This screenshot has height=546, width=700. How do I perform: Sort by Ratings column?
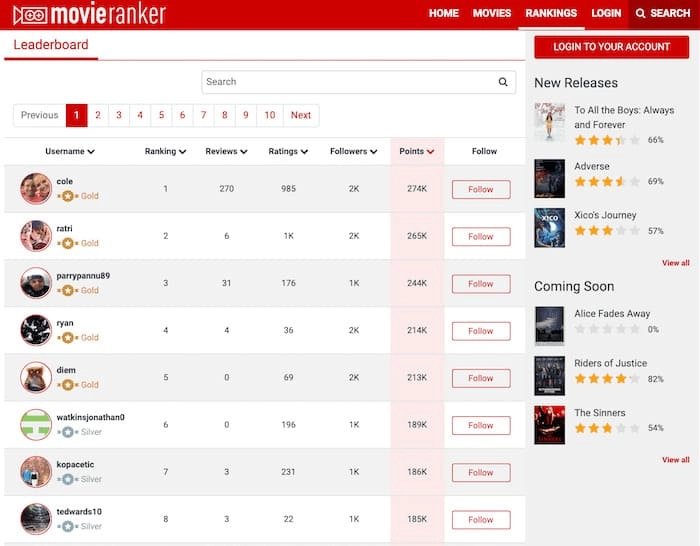point(288,151)
